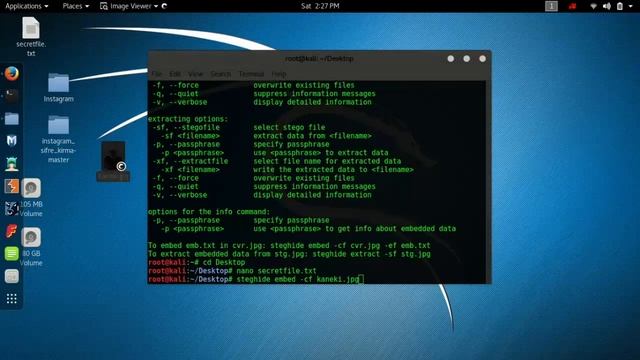Viewport: 640px width, 360px height.
Task: Click the terminal title bar root@kali: ~/Desktop
Action: pos(319,59)
